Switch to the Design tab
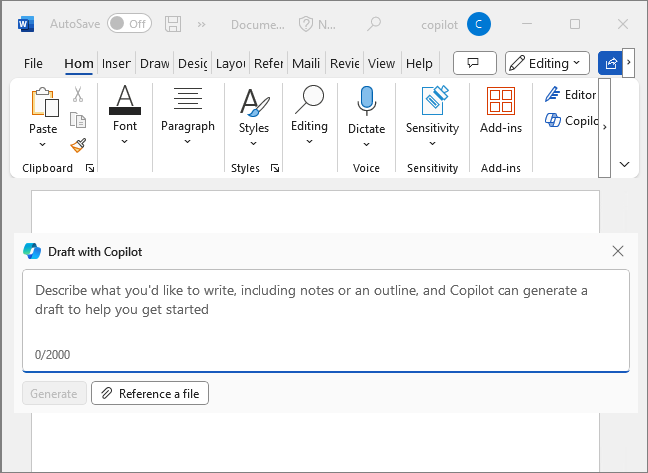 pos(193,64)
